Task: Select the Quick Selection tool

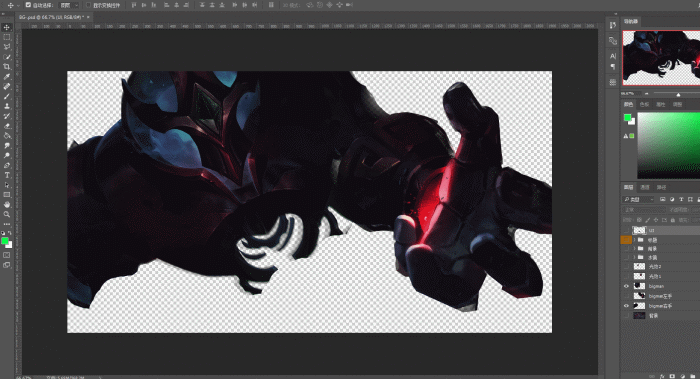Action: pos(7,57)
